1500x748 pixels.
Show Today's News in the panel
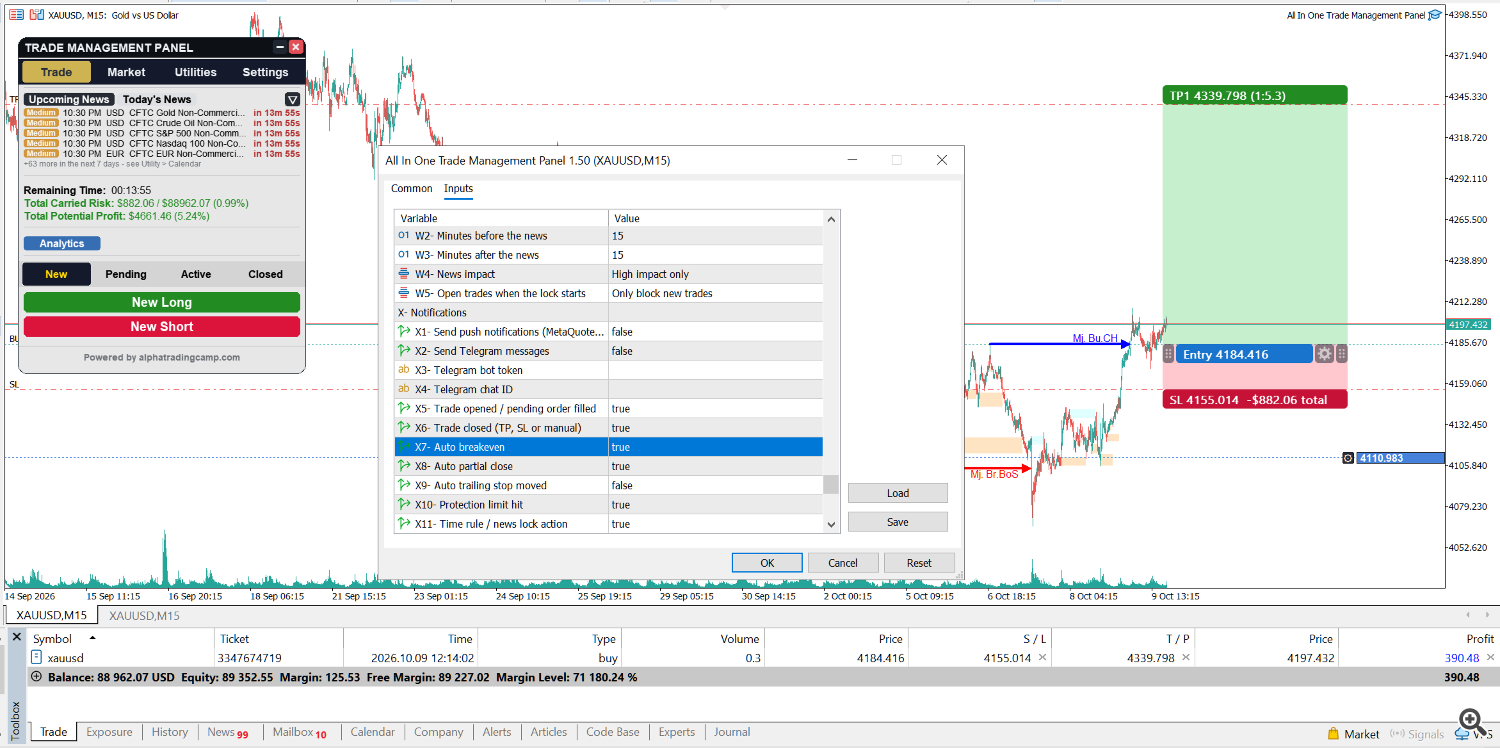pyautogui.click(x=157, y=99)
